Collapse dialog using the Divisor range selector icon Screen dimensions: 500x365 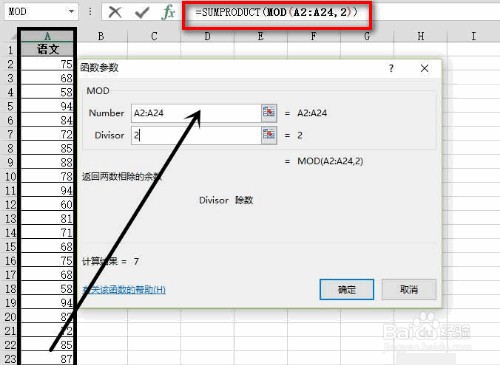click(269, 135)
